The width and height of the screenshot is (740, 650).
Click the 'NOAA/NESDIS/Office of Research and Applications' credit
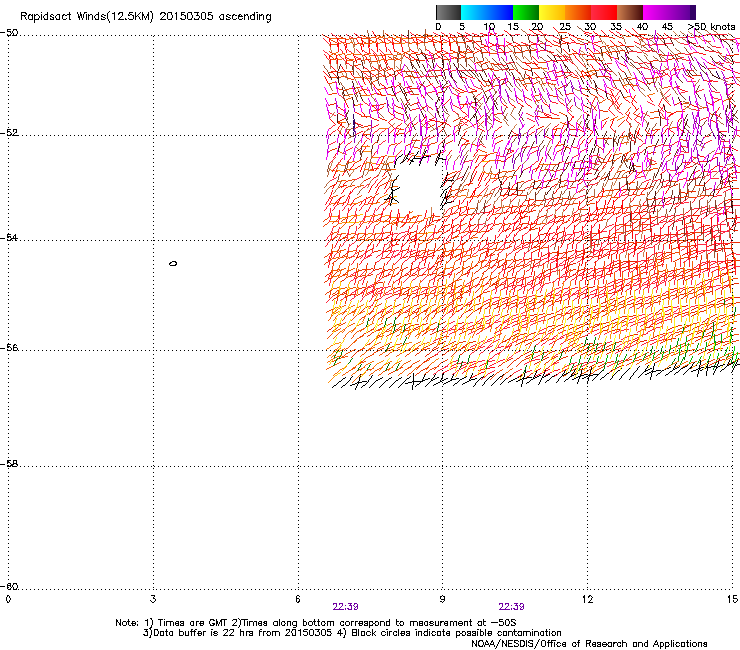(x=589, y=644)
